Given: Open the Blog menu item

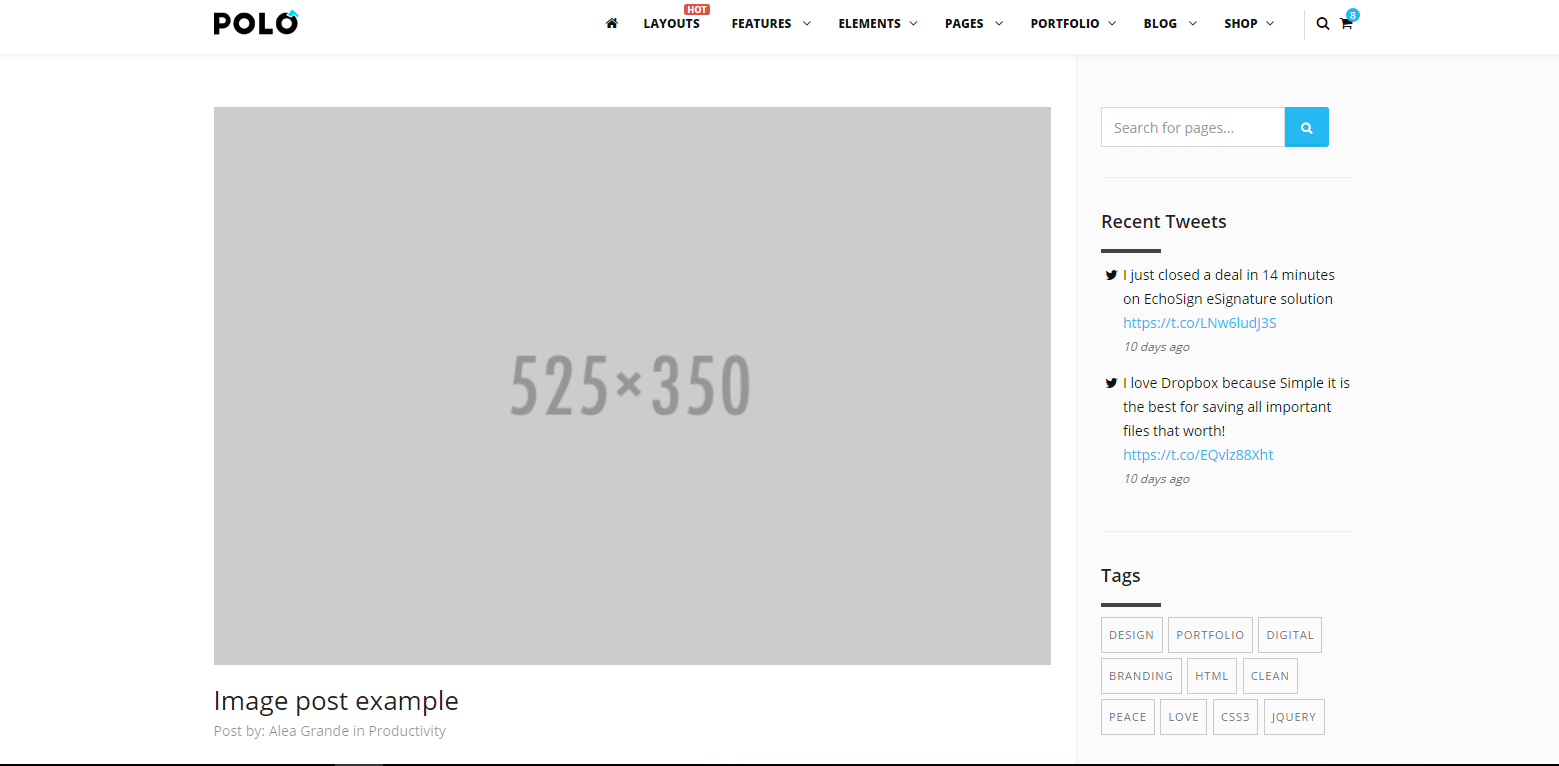Looking at the screenshot, I should pyautogui.click(x=1169, y=23).
